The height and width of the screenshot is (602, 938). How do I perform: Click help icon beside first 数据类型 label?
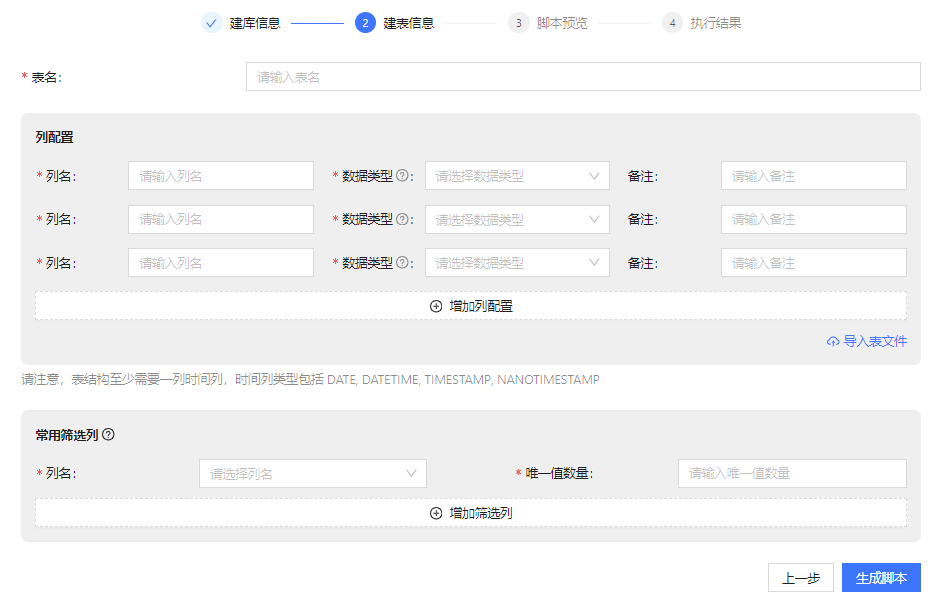tap(403, 176)
